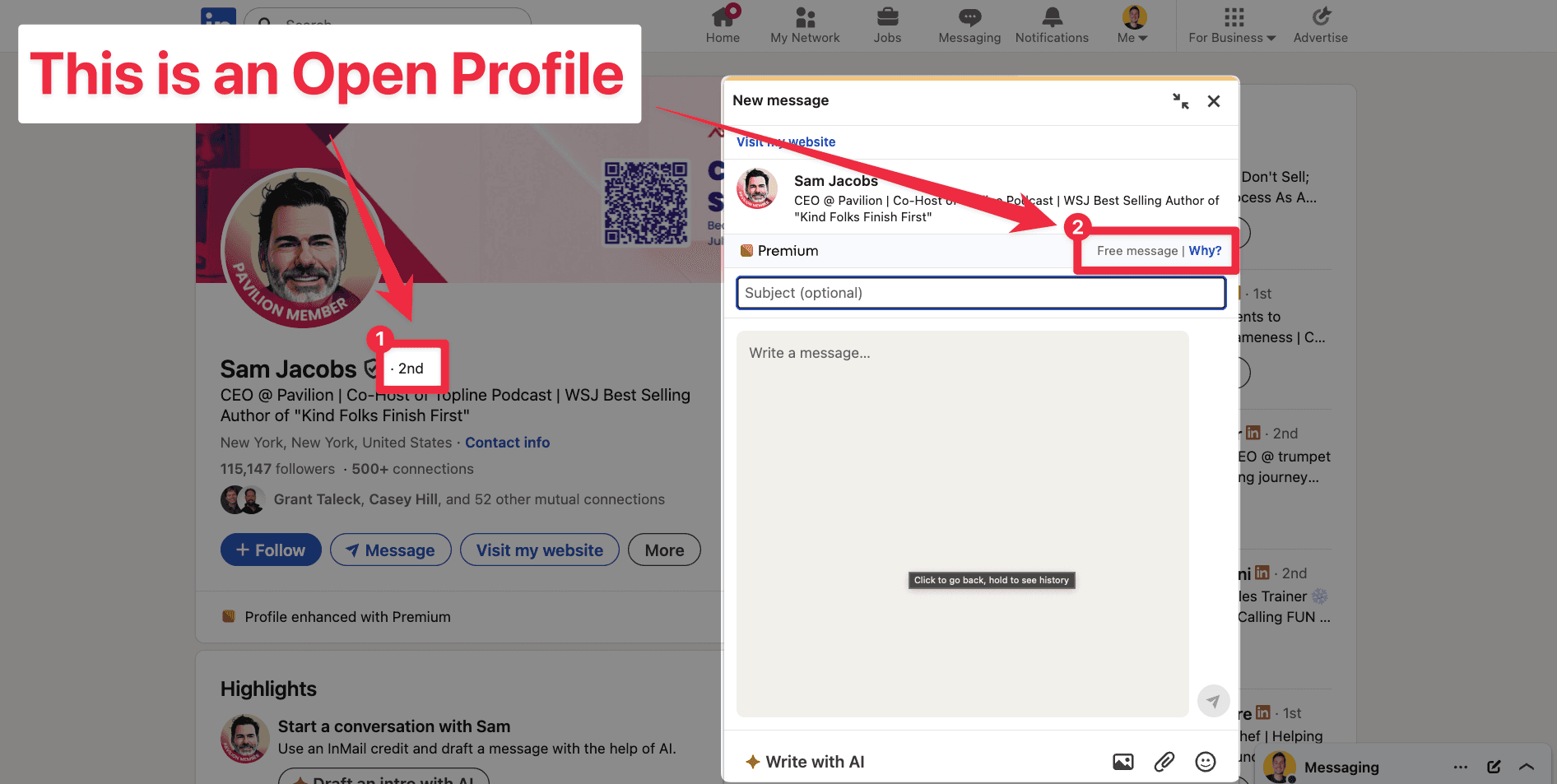Image resolution: width=1557 pixels, height=784 pixels.
Task: Attach a file with the paperclip icon
Action: (1164, 762)
